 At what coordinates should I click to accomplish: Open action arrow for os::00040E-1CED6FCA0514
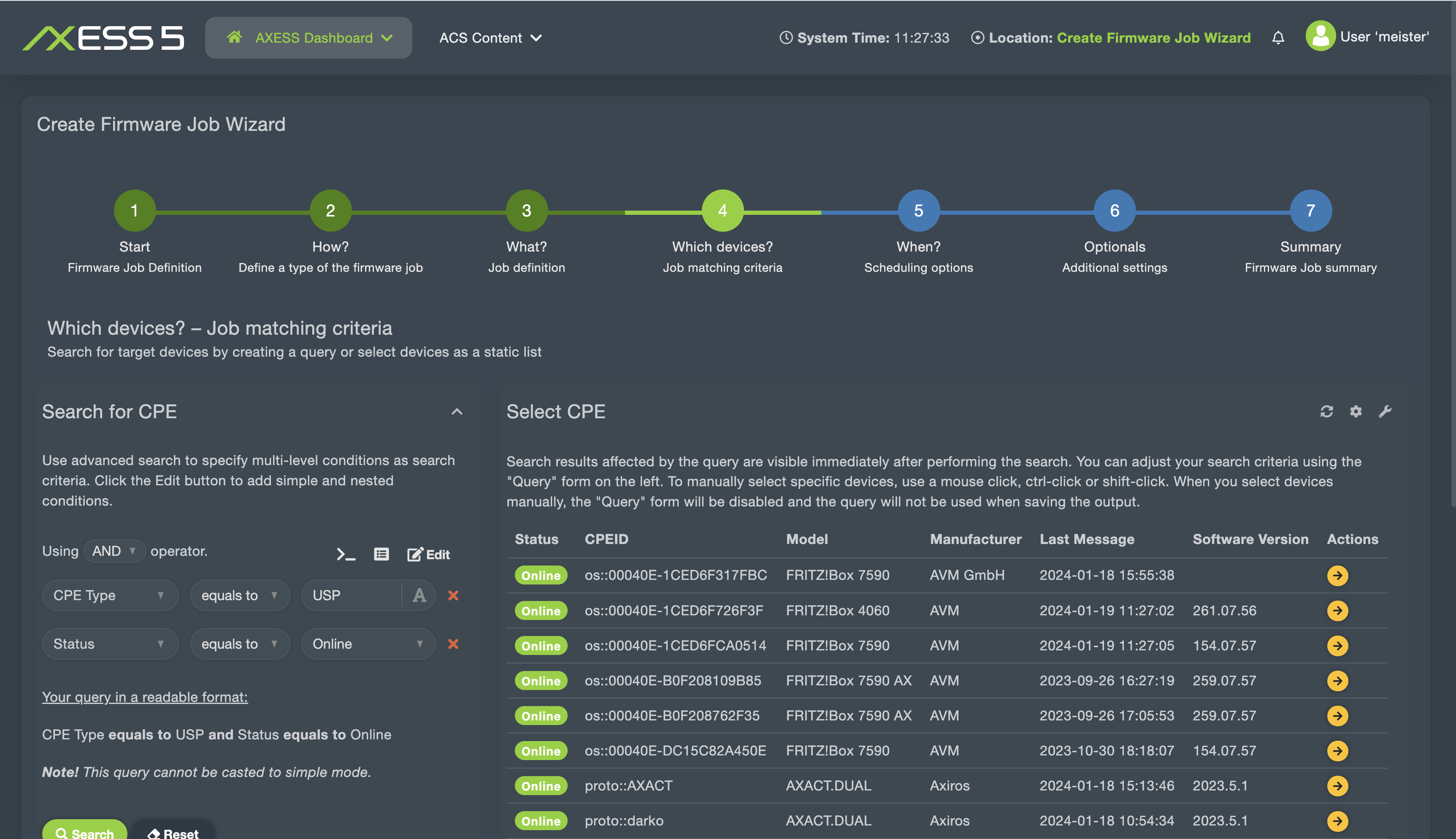click(1337, 645)
